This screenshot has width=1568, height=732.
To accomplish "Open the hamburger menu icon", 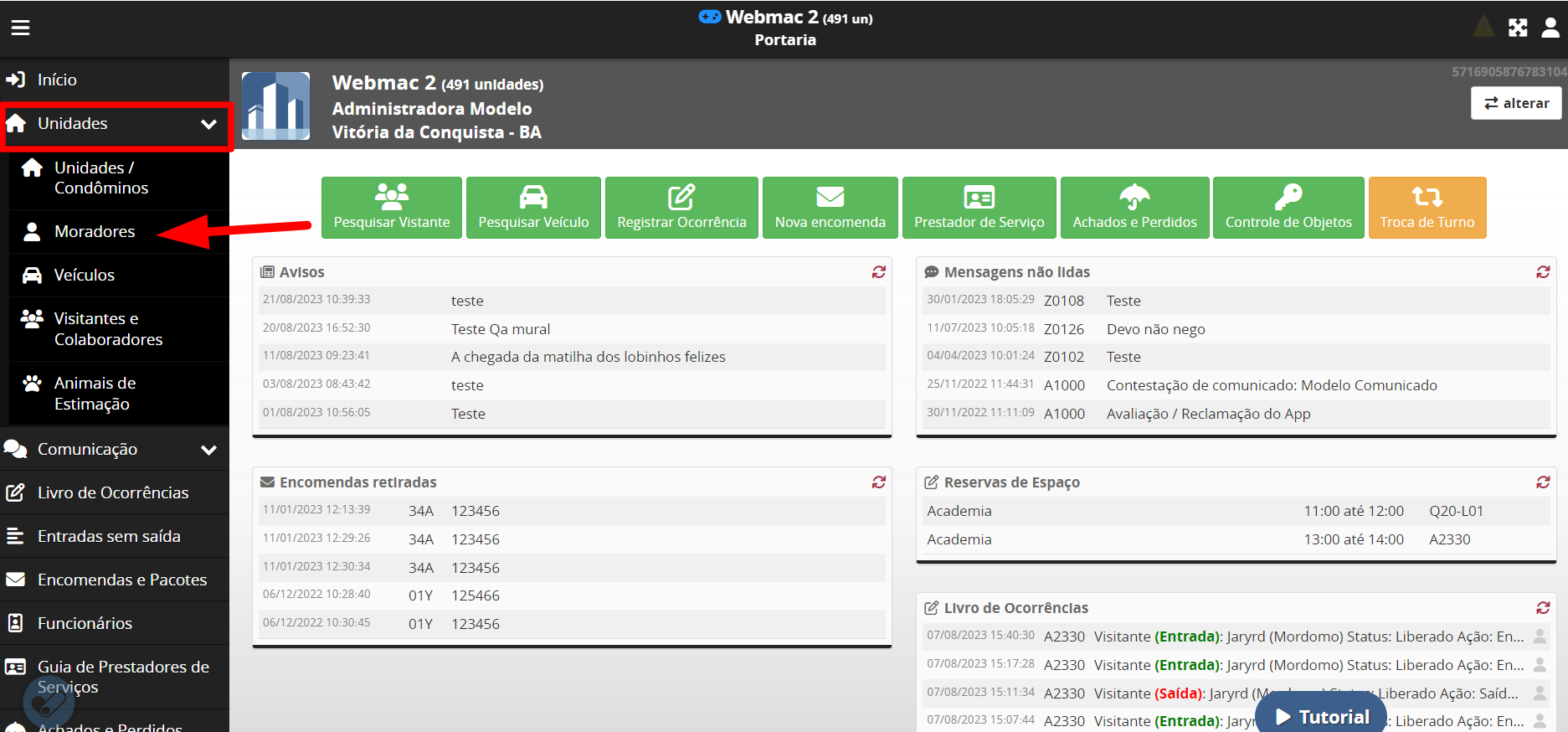I will pyautogui.click(x=20, y=28).
